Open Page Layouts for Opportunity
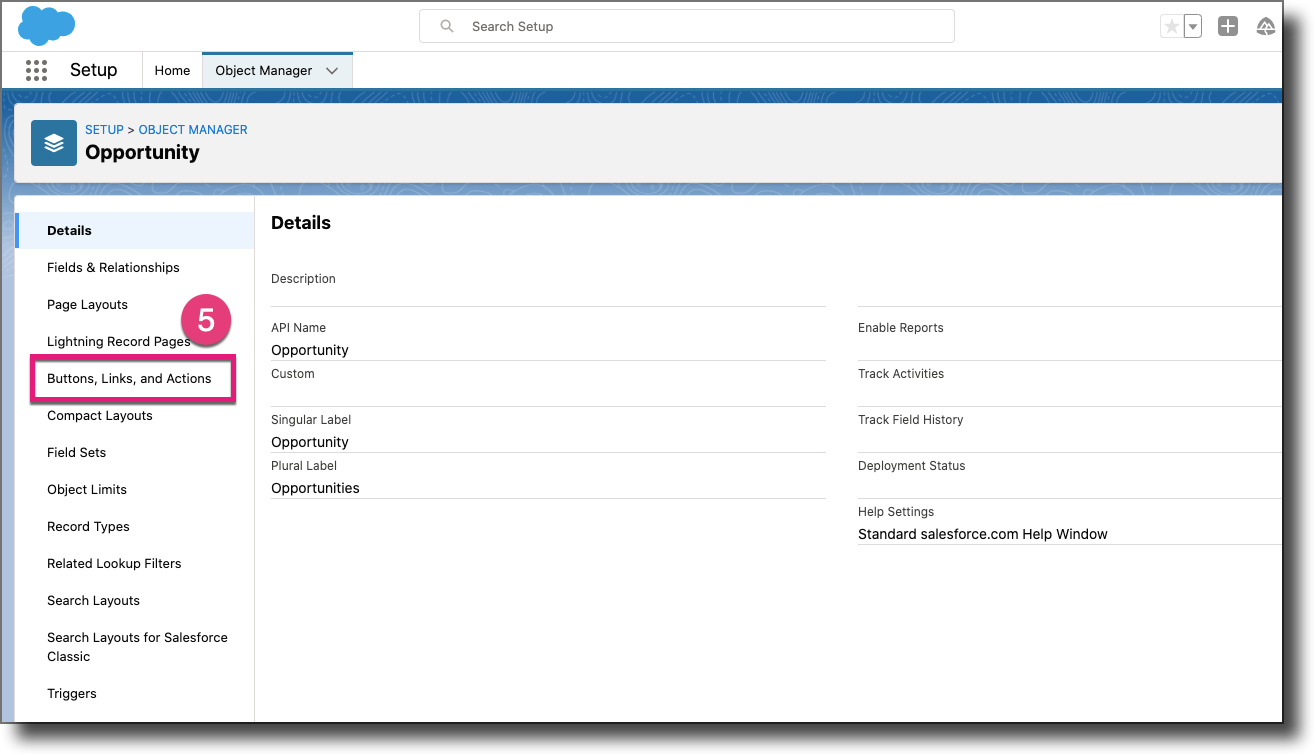Screen dimensions: 1316x756 87,304
